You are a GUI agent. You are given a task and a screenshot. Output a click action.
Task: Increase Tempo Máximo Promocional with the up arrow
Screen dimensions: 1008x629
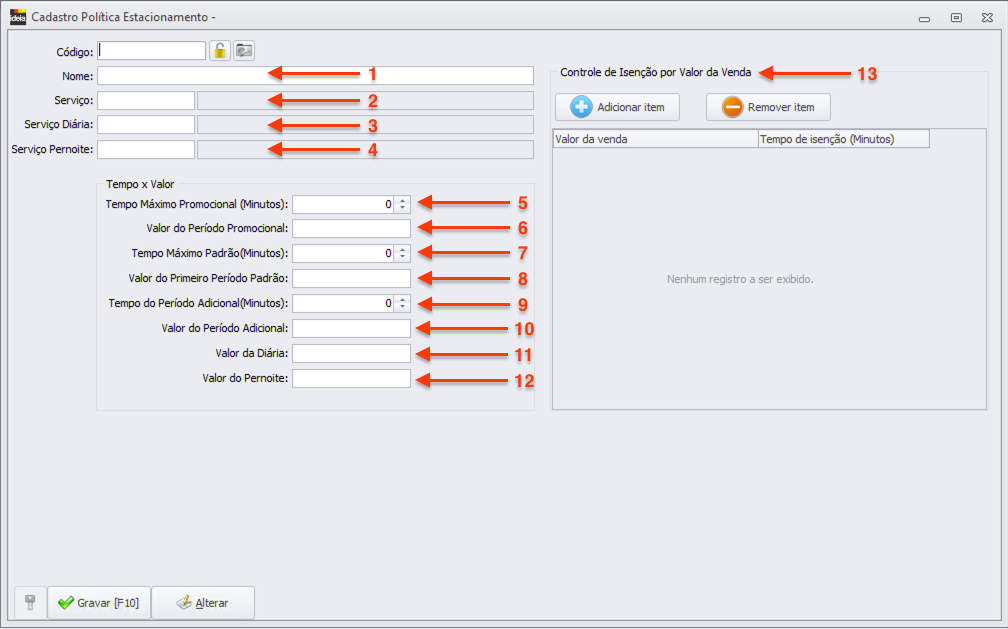tap(402, 200)
